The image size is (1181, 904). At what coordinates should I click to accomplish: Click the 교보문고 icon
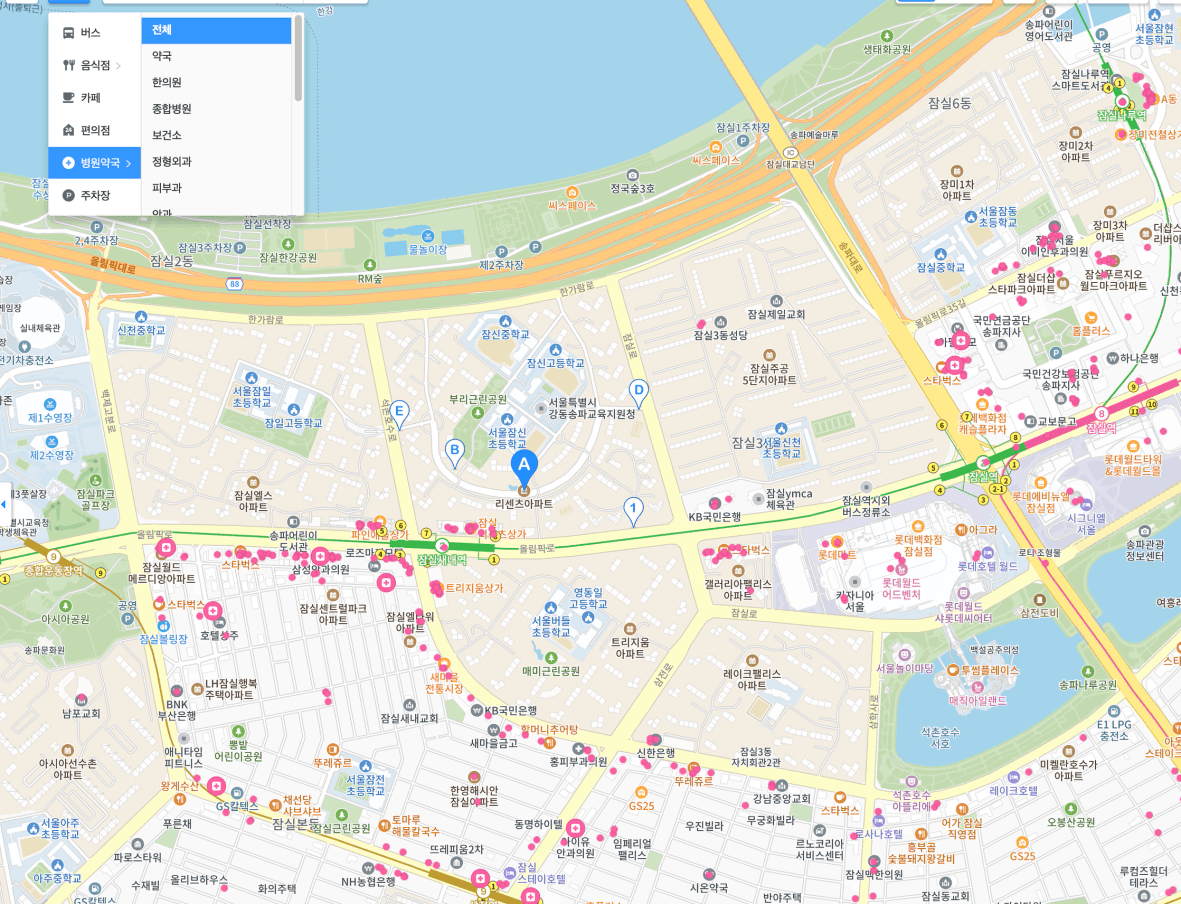click(1030, 421)
